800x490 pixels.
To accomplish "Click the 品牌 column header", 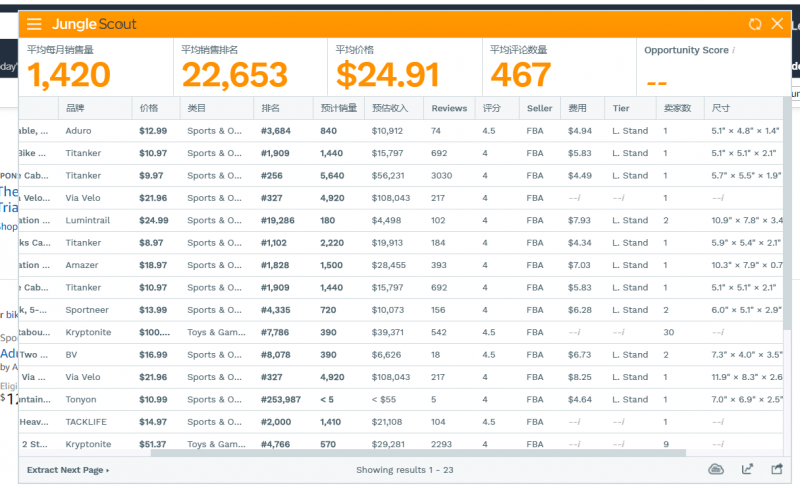I will point(75,108).
